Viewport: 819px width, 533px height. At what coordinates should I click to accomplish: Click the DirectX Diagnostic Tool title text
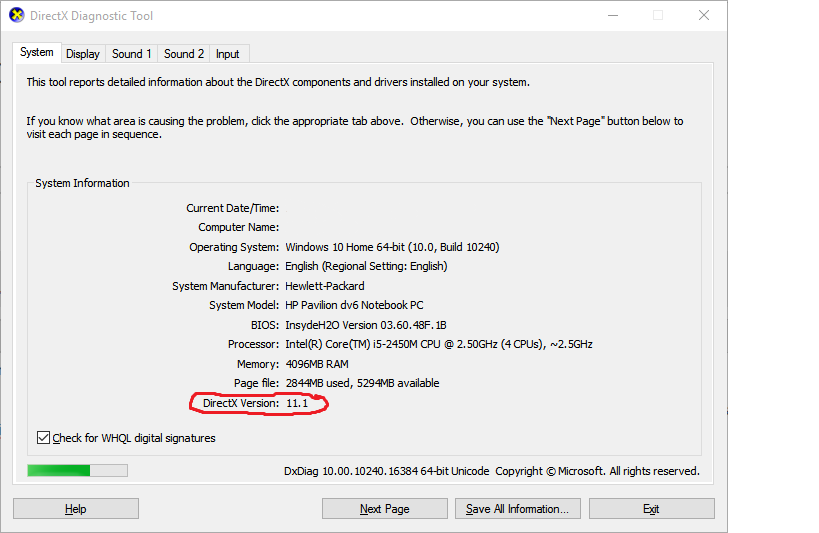pos(91,16)
